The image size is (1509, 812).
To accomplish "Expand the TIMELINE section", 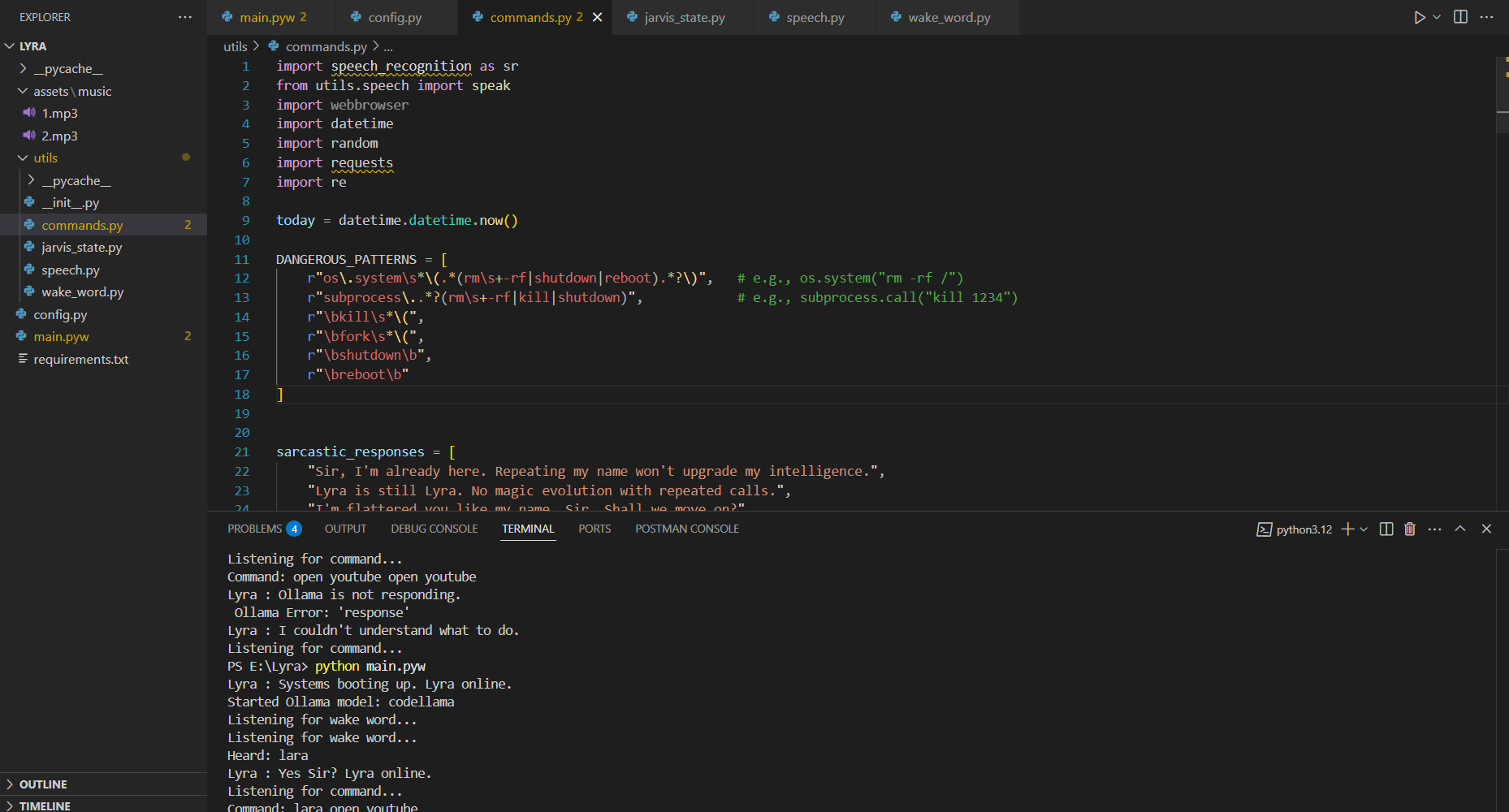I will 103,806.
